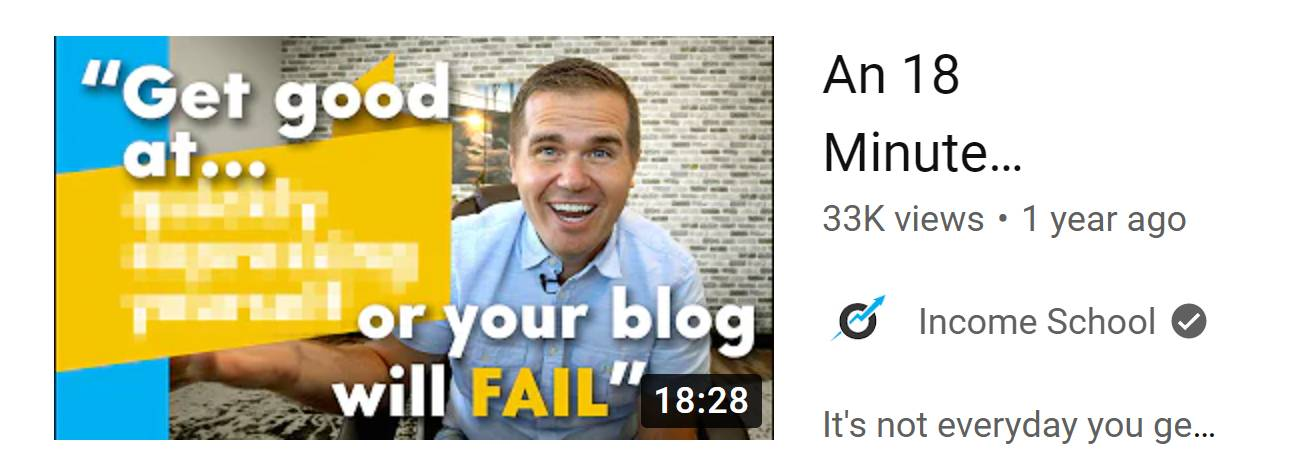This screenshot has height=460, width=1316.
Task: Select the "33K views" metadata text
Action: [x=903, y=219]
